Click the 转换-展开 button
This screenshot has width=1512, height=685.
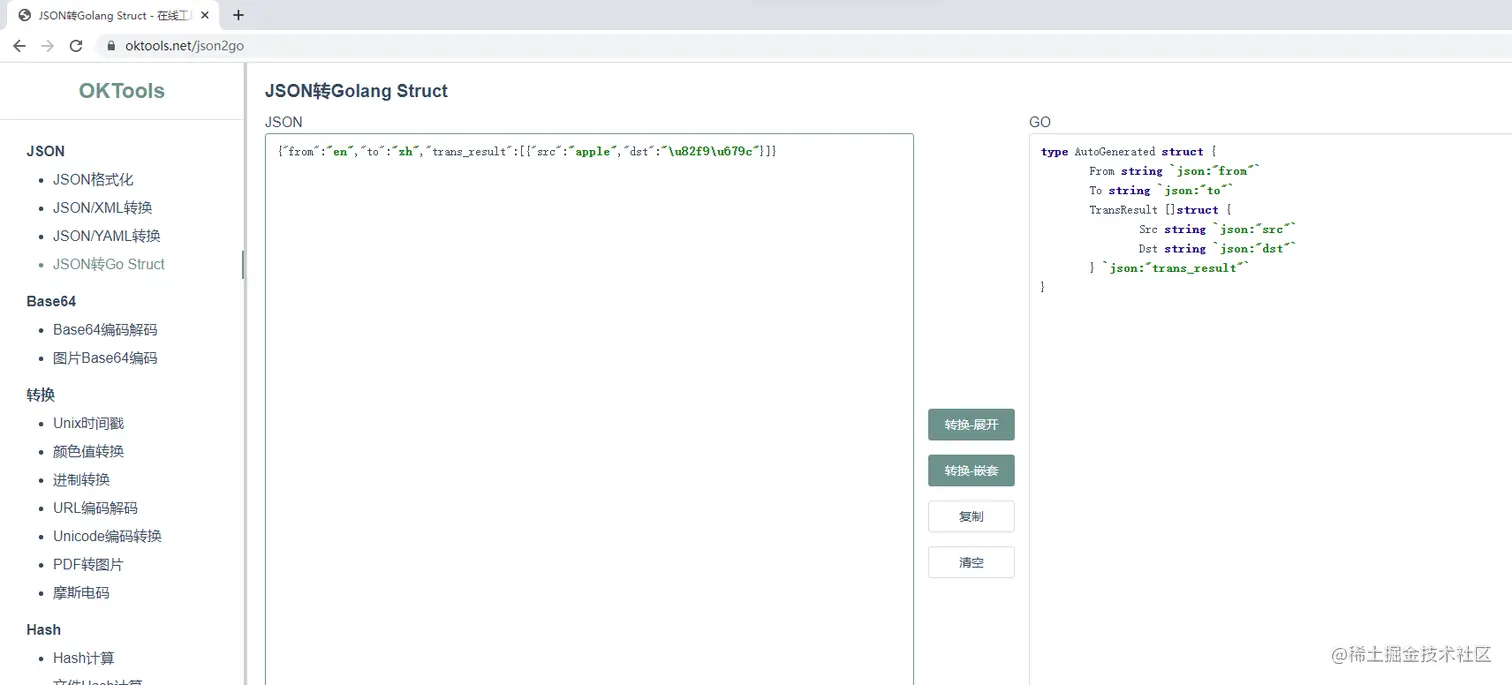(x=971, y=425)
